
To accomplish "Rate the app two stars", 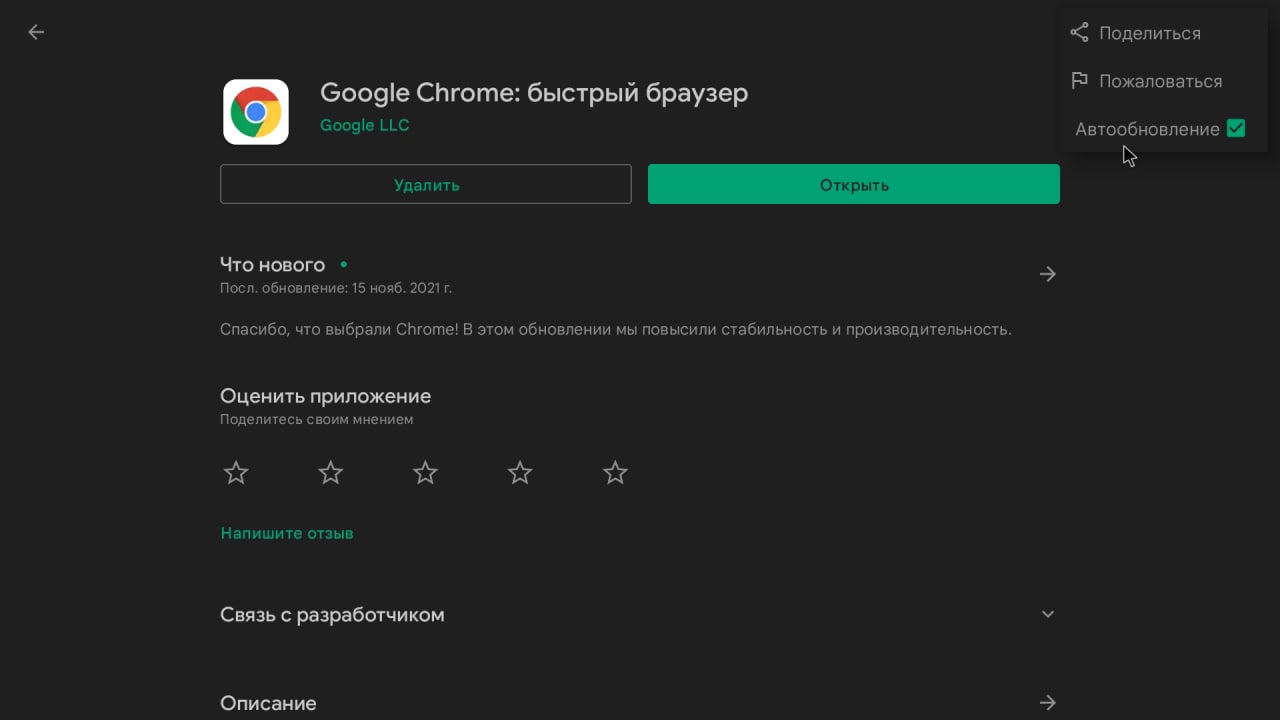I will (x=331, y=473).
